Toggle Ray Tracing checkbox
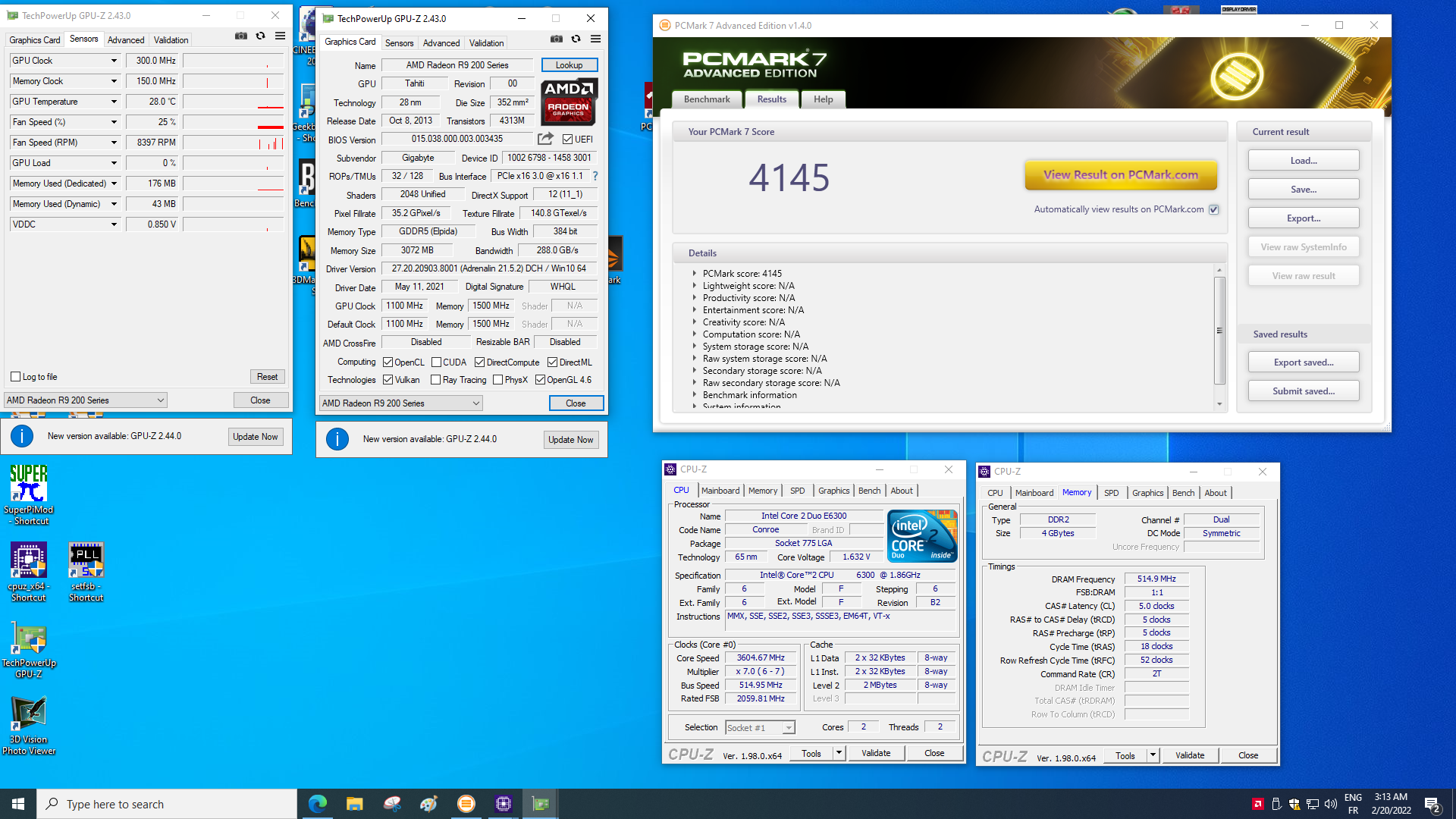This screenshot has width=1456, height=819. (x=436, y=380)
